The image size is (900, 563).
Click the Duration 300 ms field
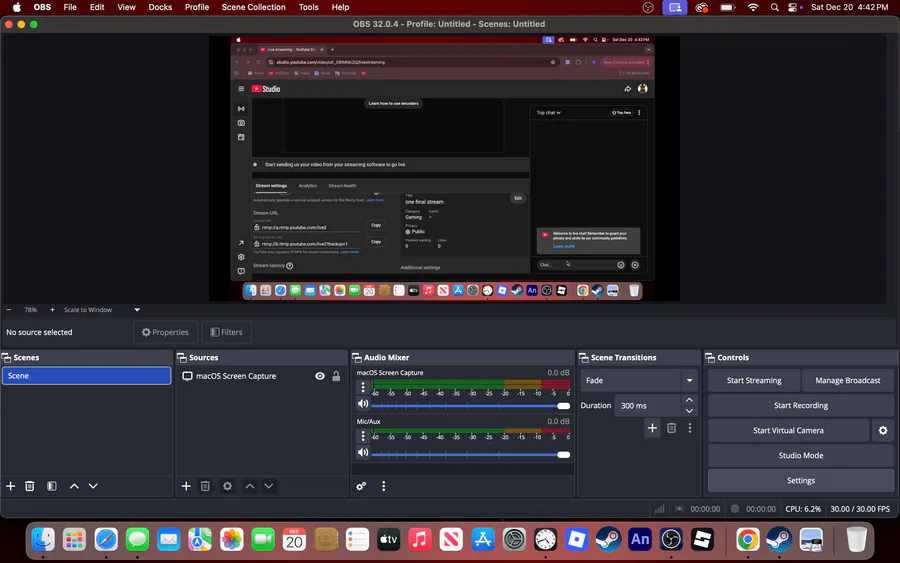[647, 405]
